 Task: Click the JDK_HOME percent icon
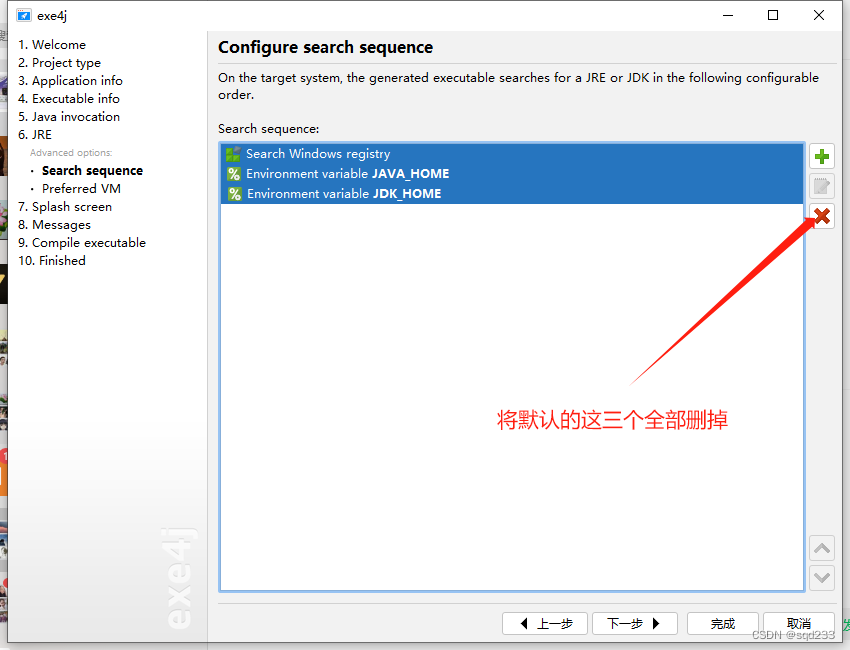point(235,194)
